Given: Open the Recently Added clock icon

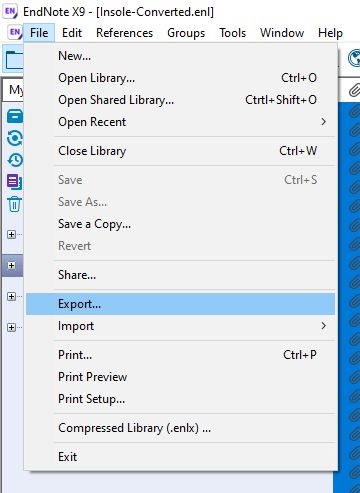Looking at the screenshot, I should pyautogui.click(x=15, y=160).
